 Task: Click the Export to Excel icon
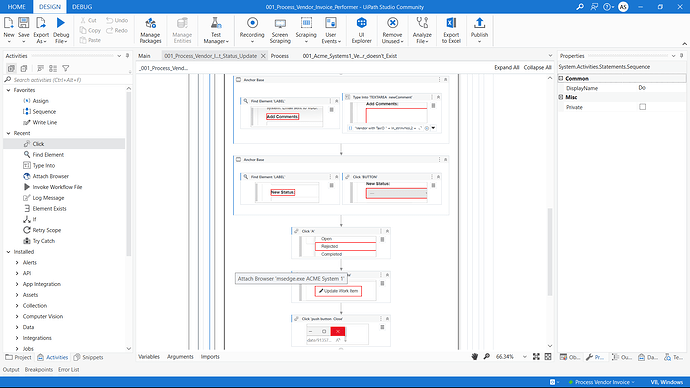[x=451, y=30]
